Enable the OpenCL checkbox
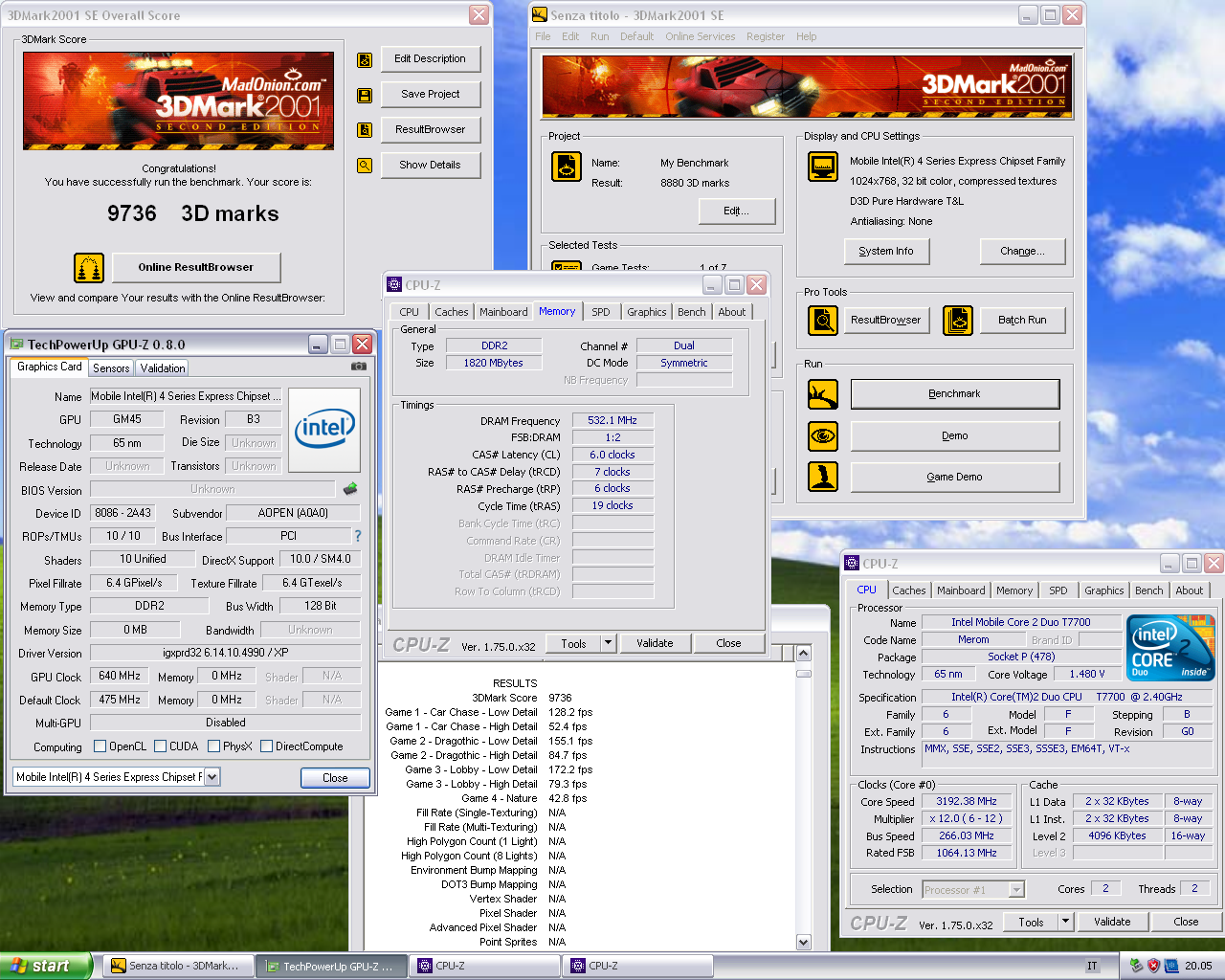The height and width of the screenshot is (980, 1225). [x=100, y=746]
